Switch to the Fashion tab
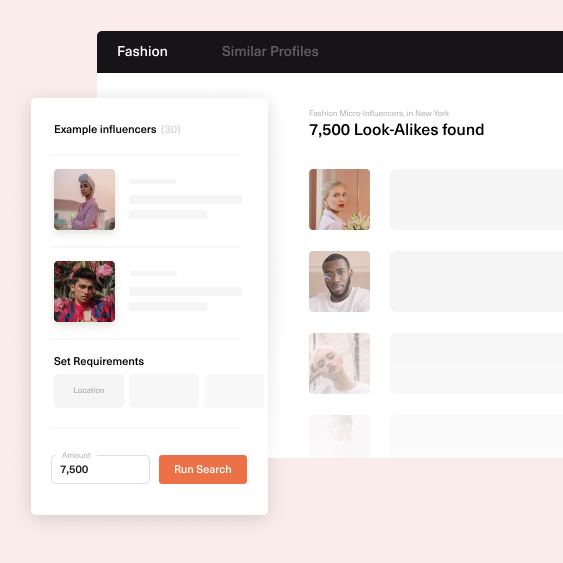 142,51
